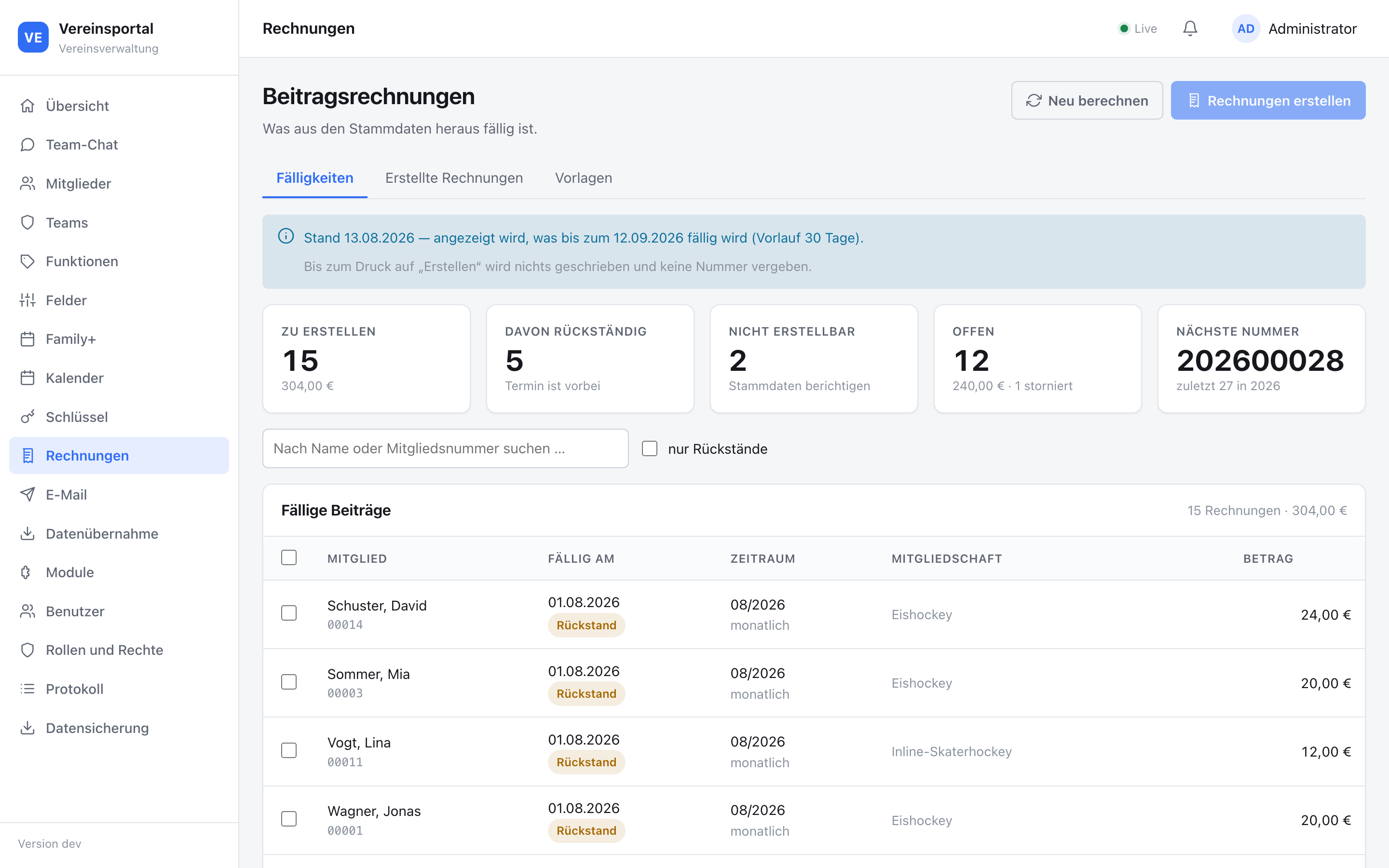Click the Live status indicator
The image size is (1389, 868).
click(1138, 29)
